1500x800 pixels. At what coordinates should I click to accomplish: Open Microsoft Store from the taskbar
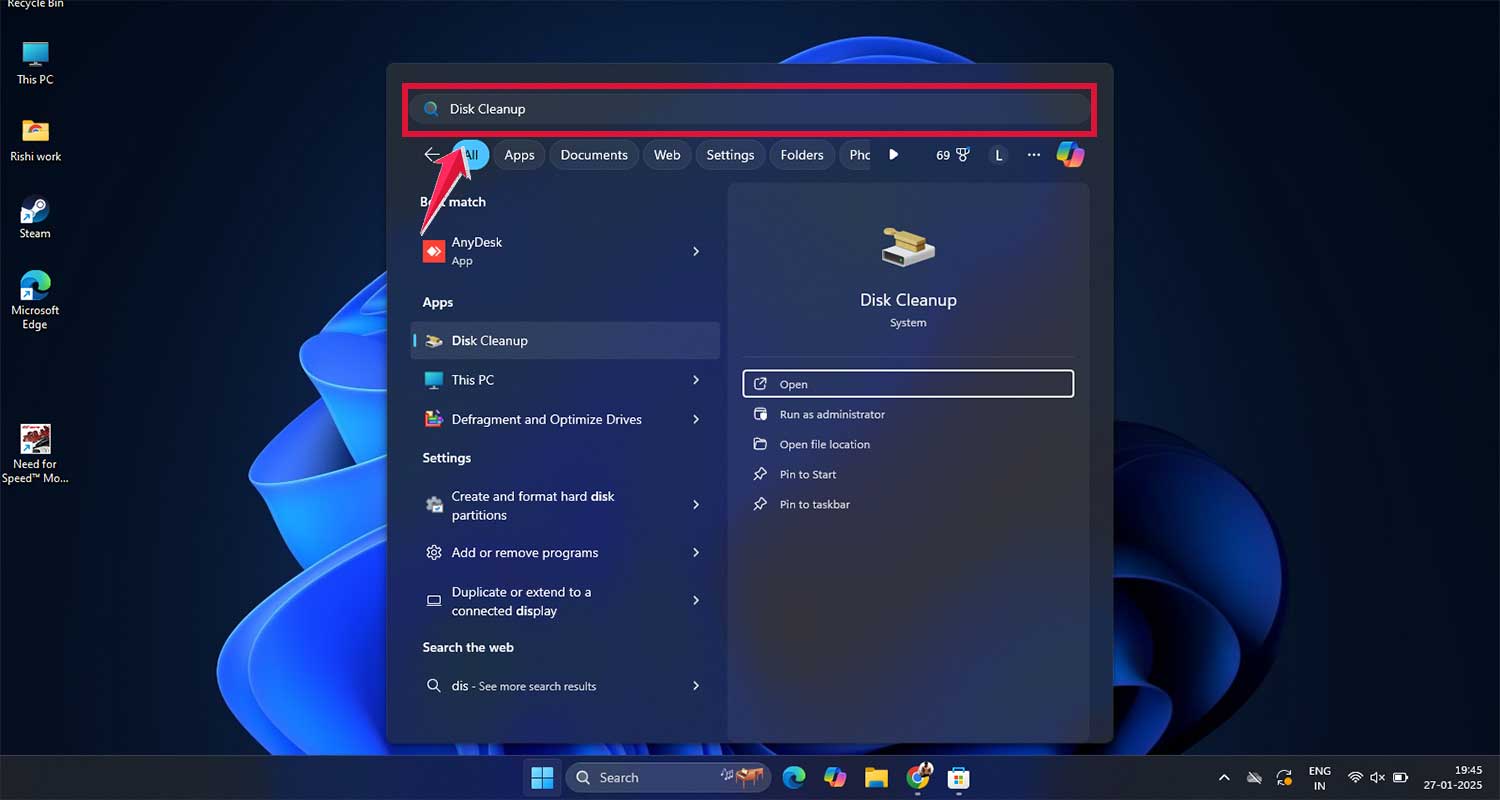click(x=958, y=777)
